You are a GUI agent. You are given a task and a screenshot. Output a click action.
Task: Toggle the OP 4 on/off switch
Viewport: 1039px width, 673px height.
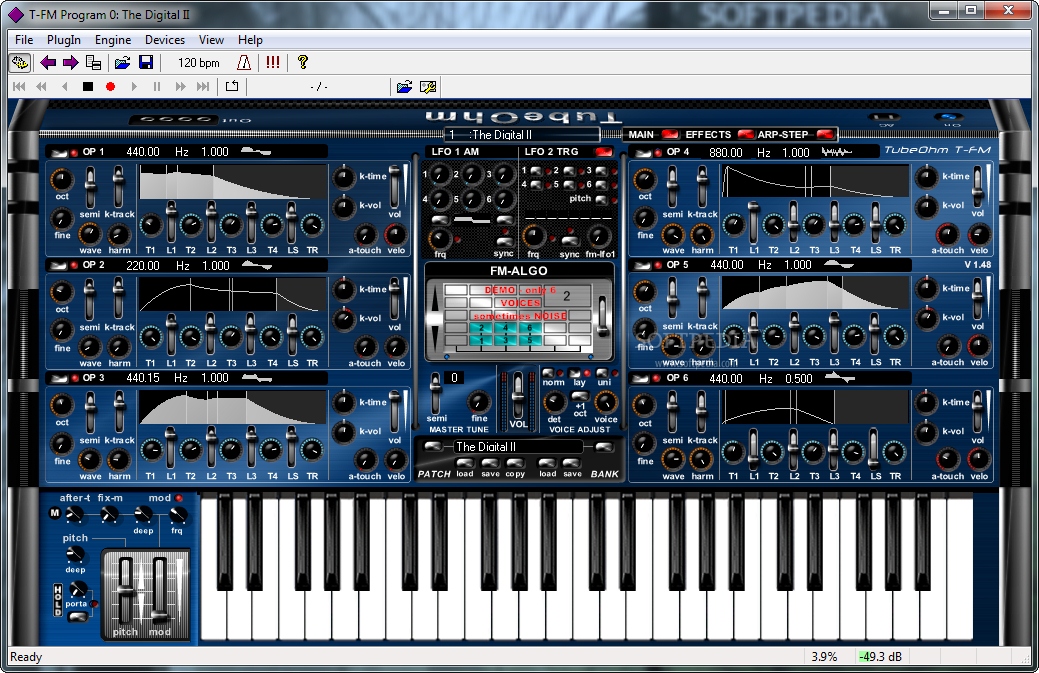pos(642,153)
